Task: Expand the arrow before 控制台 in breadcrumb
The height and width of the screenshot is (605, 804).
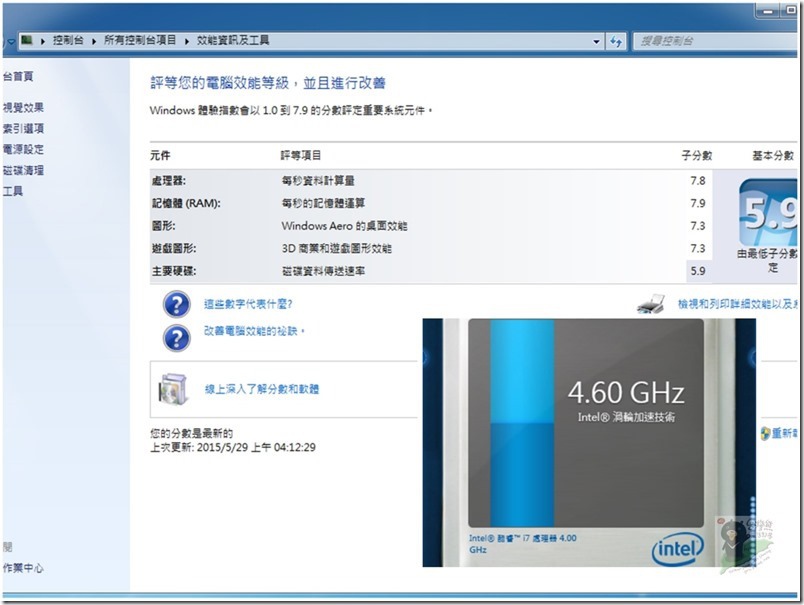Action: click(43, 41)
